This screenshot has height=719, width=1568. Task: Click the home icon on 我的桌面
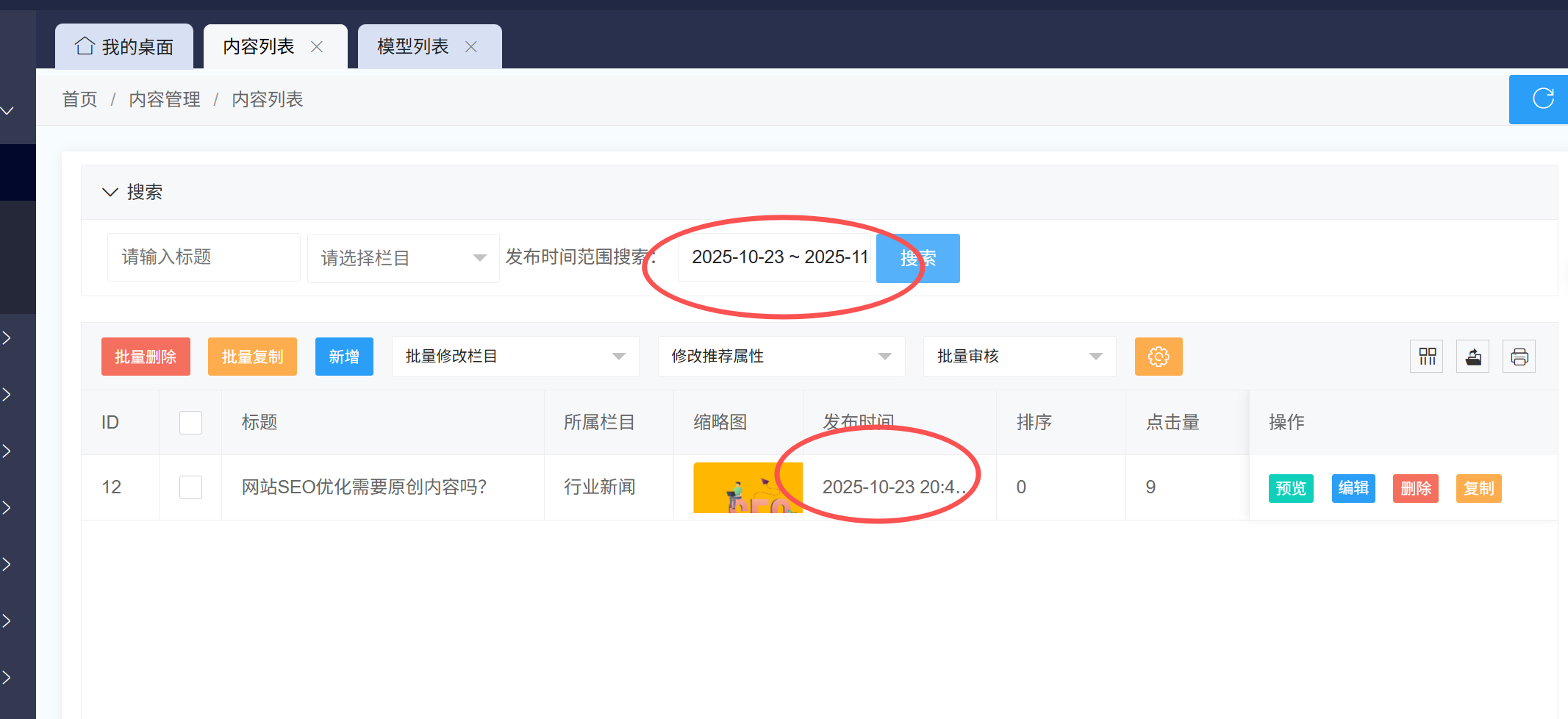[x=85, y=46]
